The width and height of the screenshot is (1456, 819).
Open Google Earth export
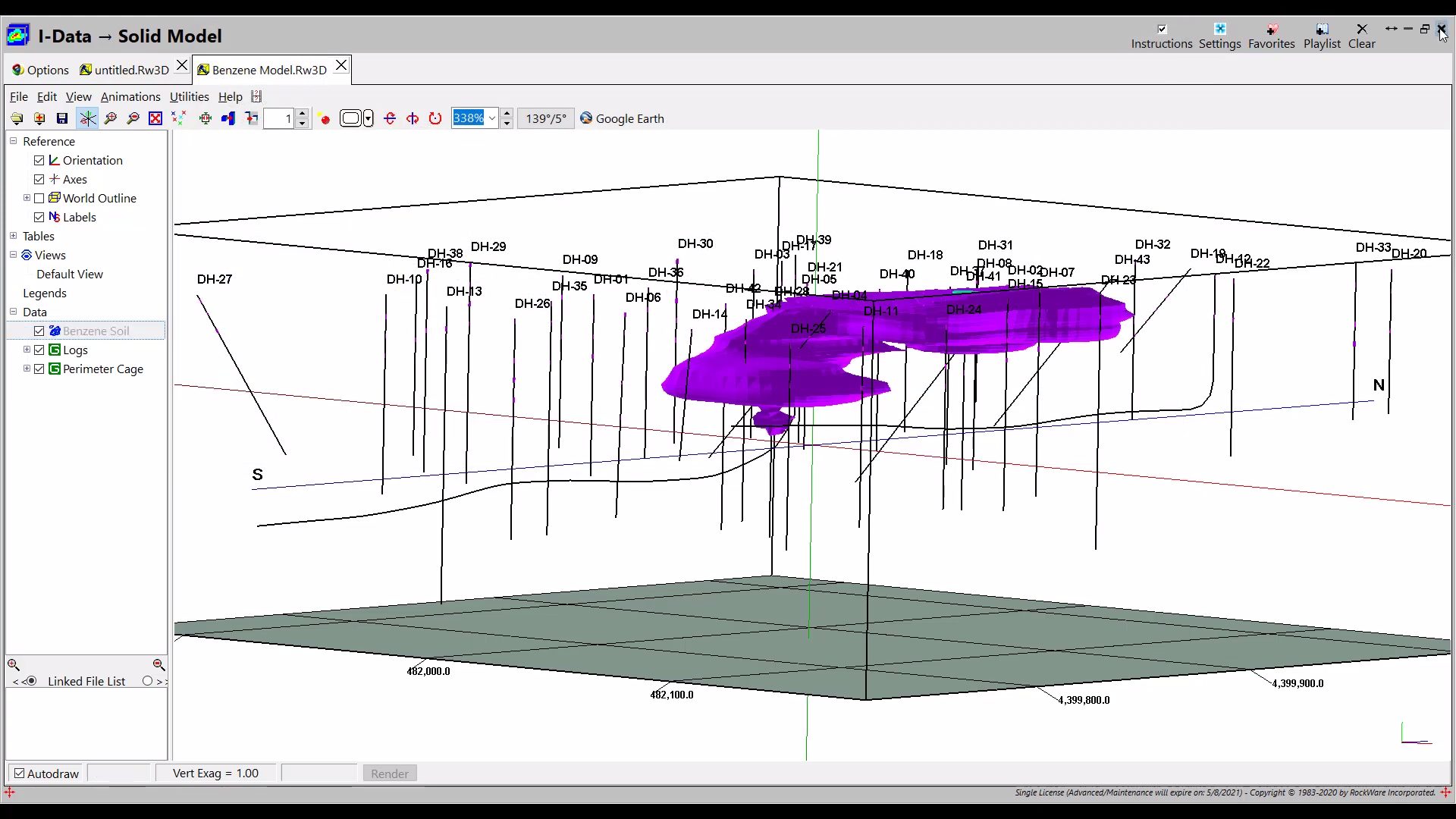click(x=622, y=118)
